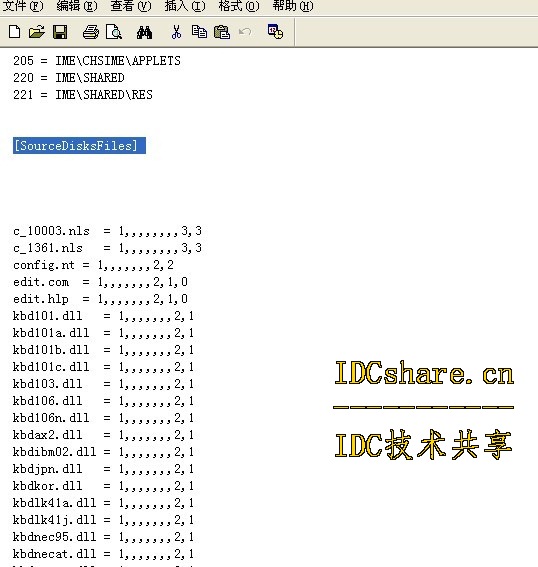Click the kbd101.dll line
538x567 pixels.
(103, 316)
